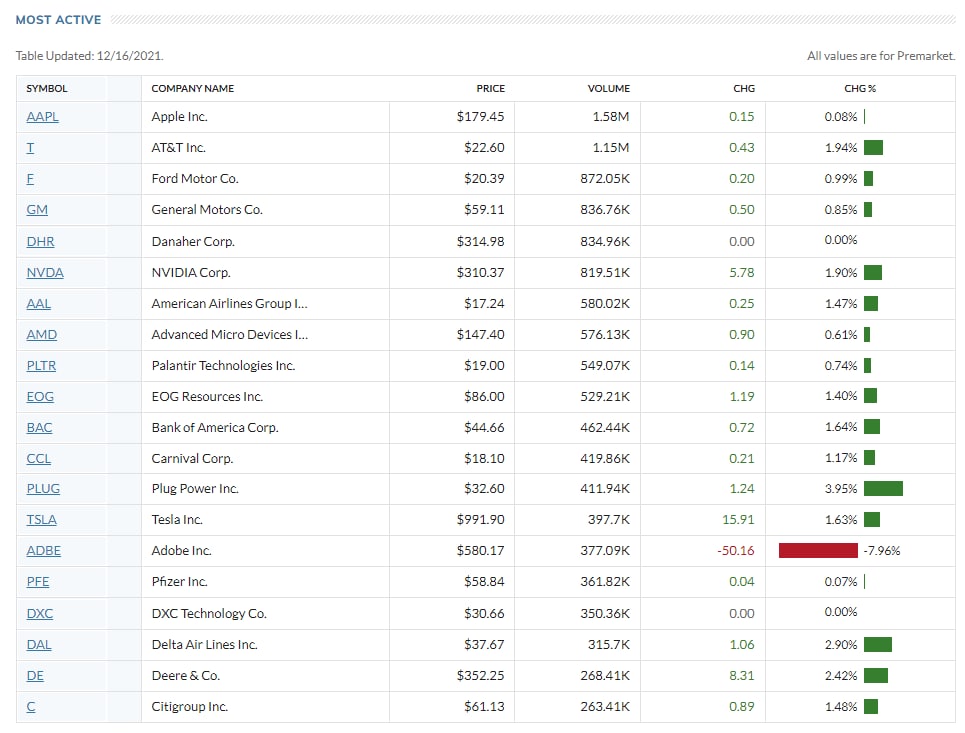Click the MOST ACTIVE section heading

pos(58,20)
